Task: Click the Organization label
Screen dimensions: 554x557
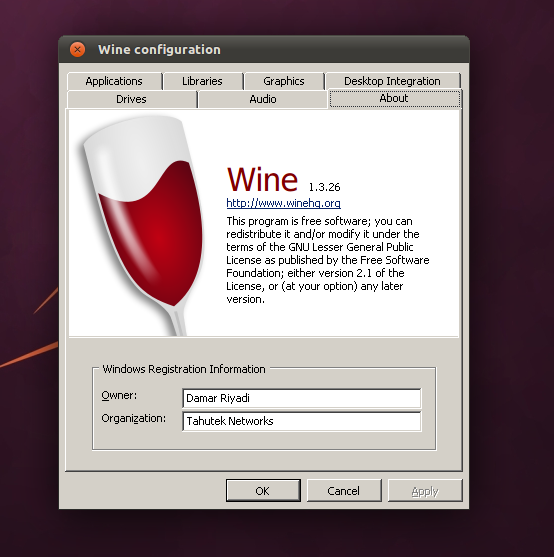Action: tap(134, 418)
